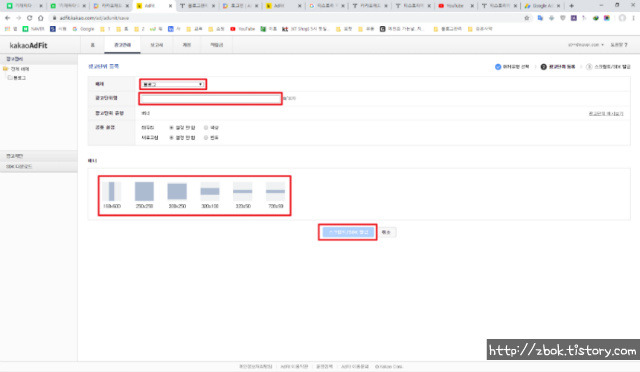This screenshot has width=640, height=372.
Task: Open the fifth AdFit top navigation tab
Action: 217,45
